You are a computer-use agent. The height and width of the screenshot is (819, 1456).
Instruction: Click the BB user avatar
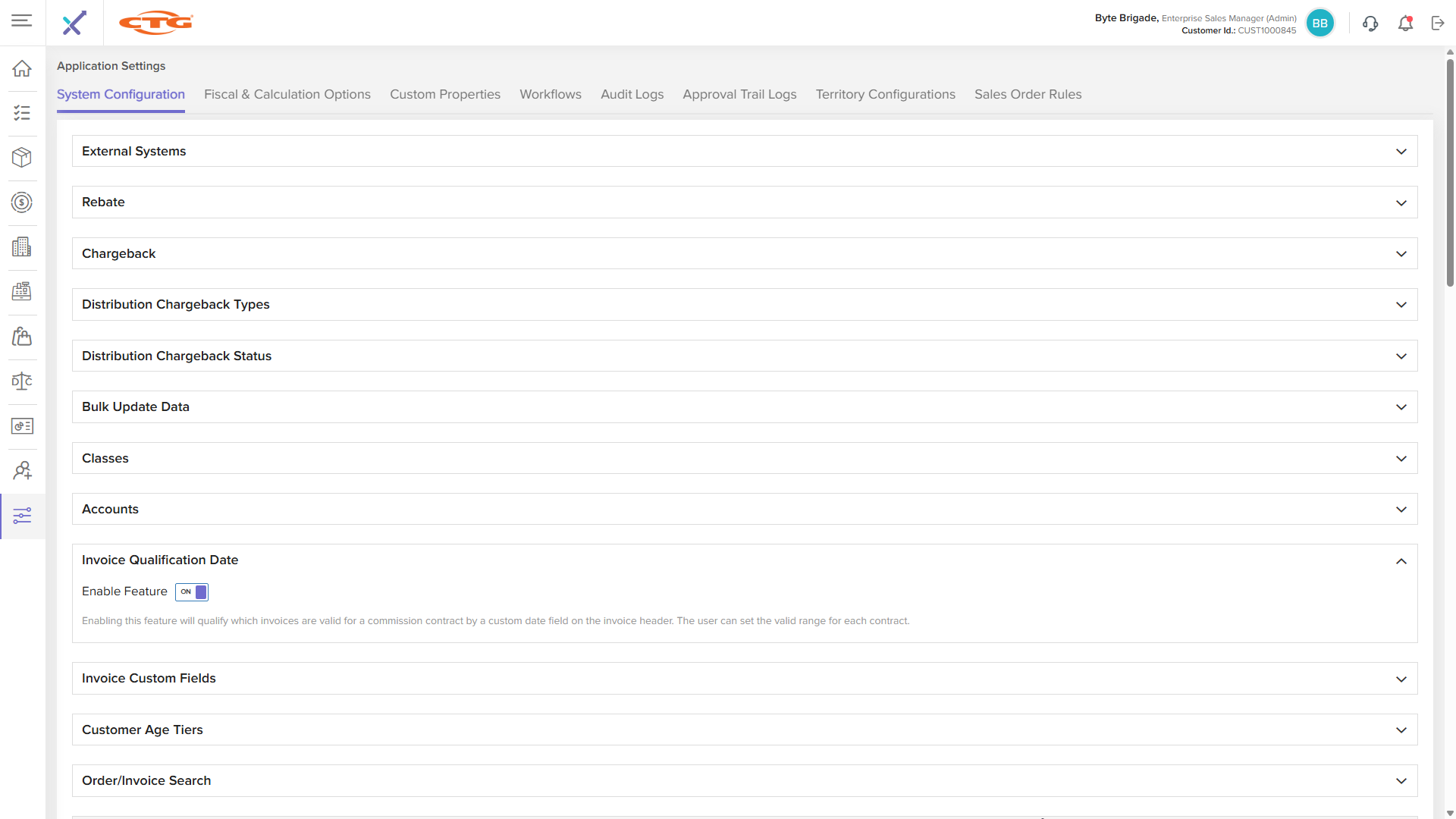[x=1319, y=24]
